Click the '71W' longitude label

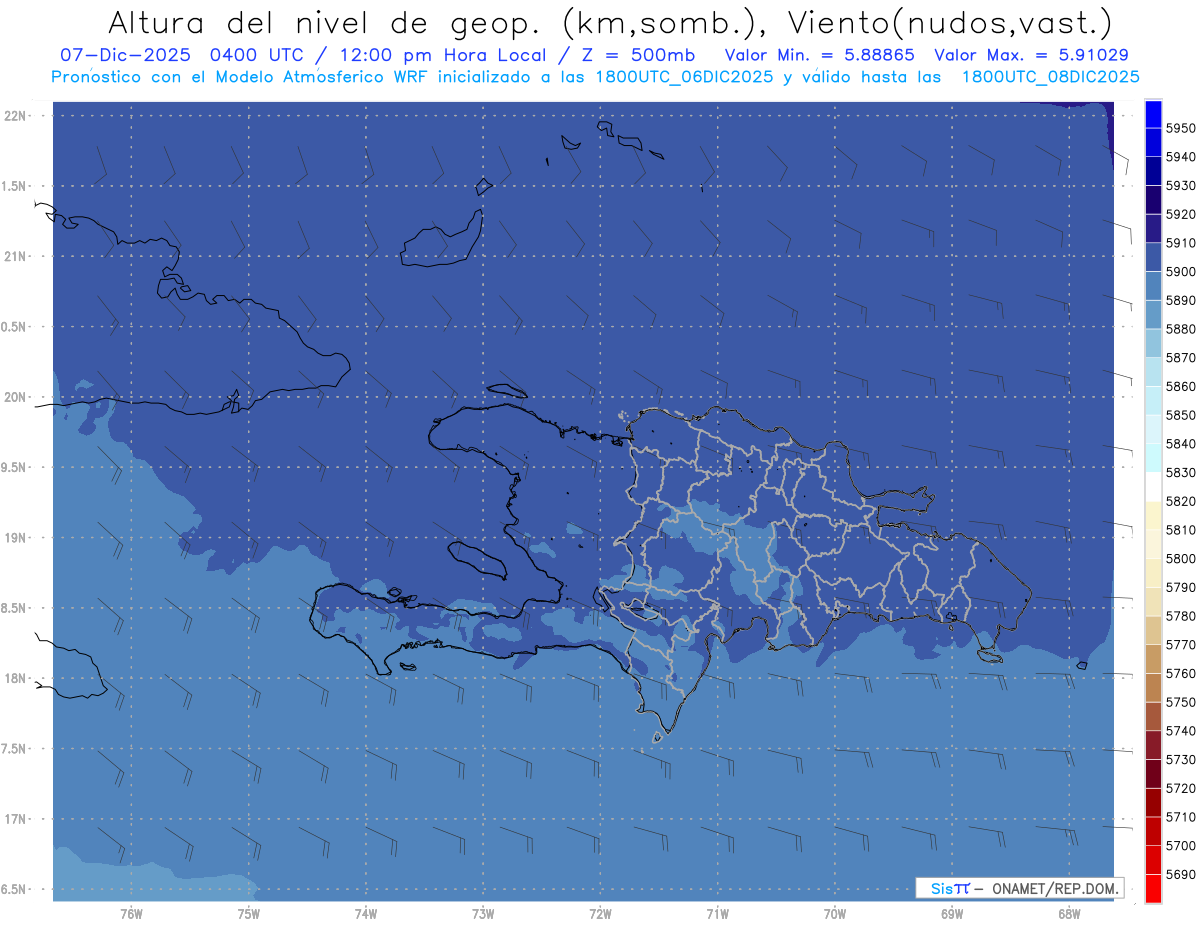coord(717,914)
